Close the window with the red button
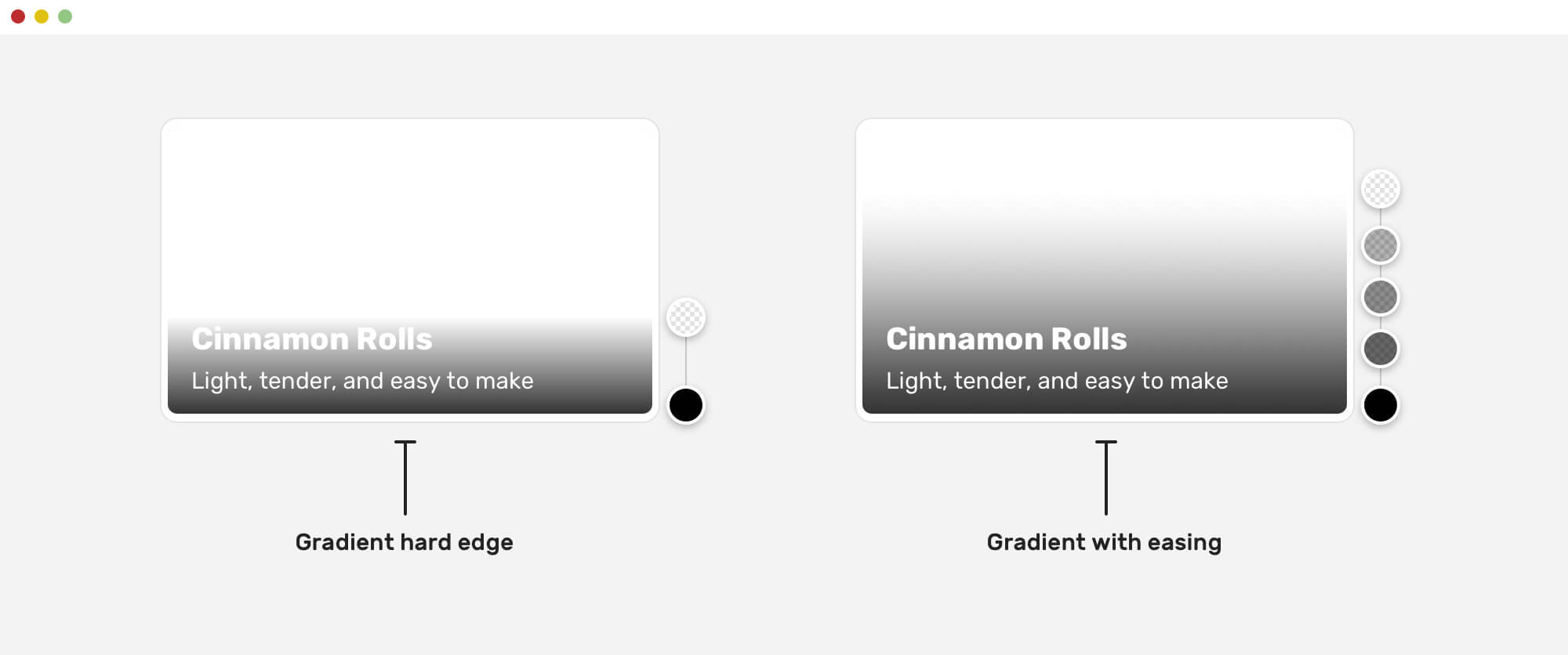 point(18,16)
